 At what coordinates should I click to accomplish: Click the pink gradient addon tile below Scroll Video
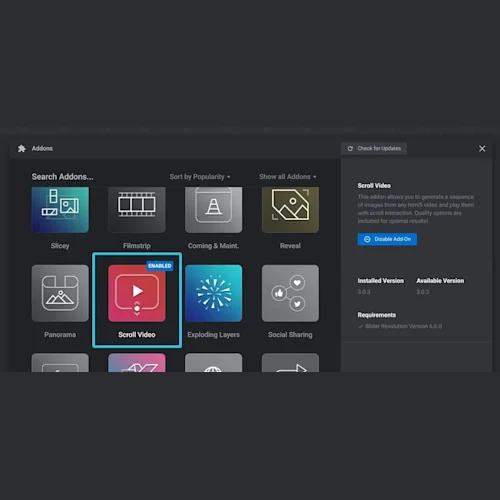coord(137,363)
